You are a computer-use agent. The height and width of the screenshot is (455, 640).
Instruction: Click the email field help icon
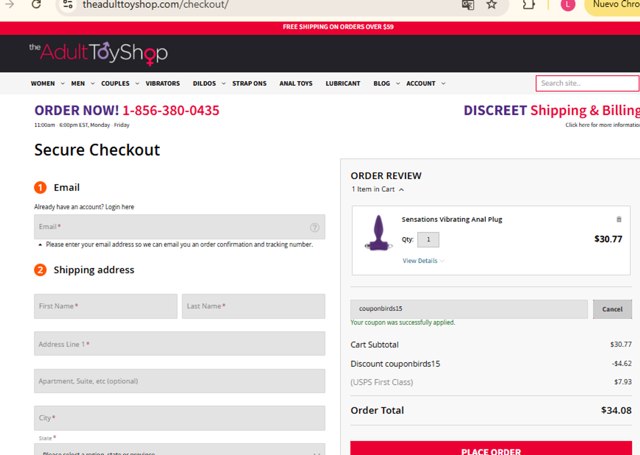click(x=314, y=227)
